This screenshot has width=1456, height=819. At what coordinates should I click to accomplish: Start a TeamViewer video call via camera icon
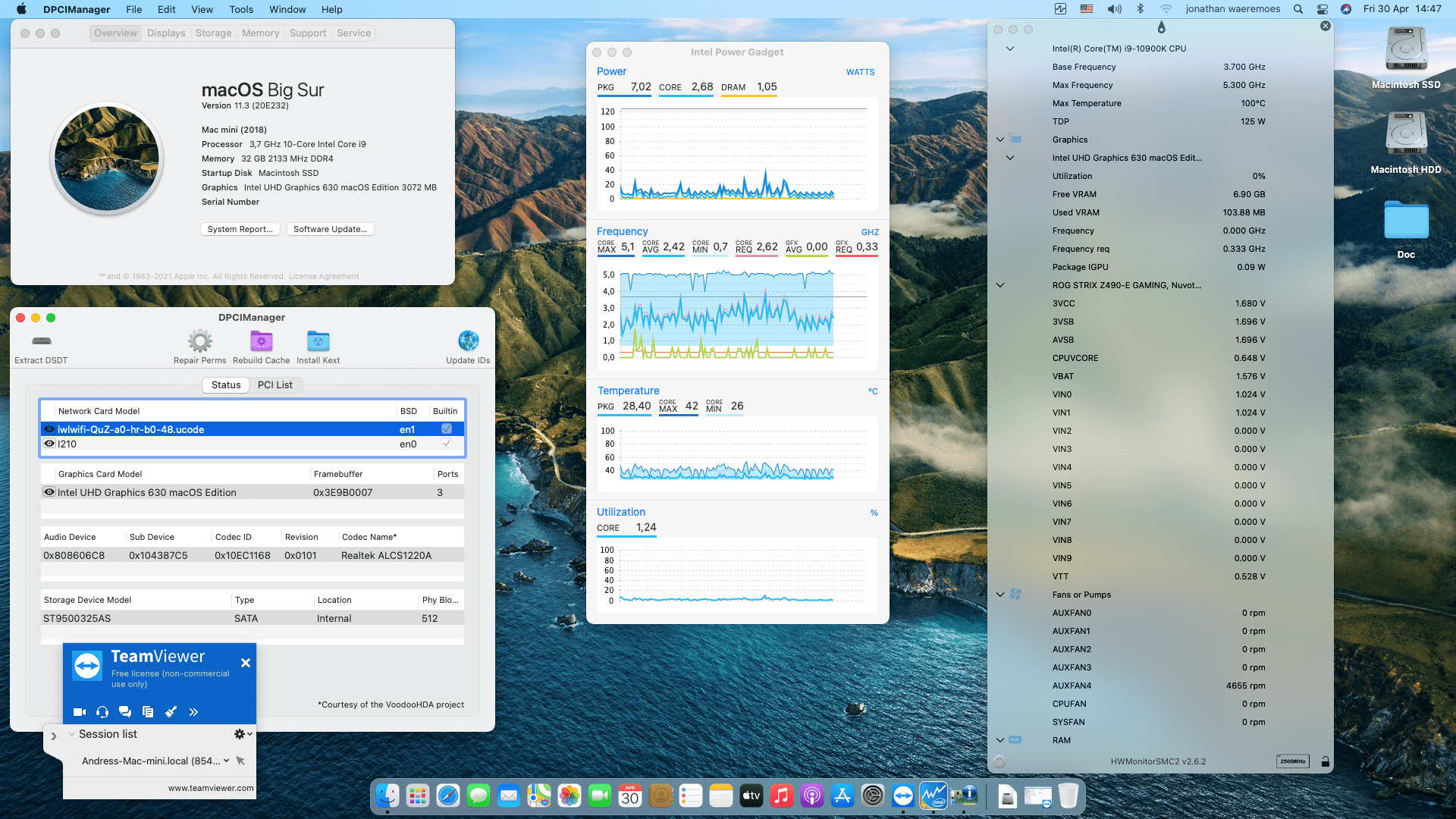pyautogui.click(x=80, y=712)
